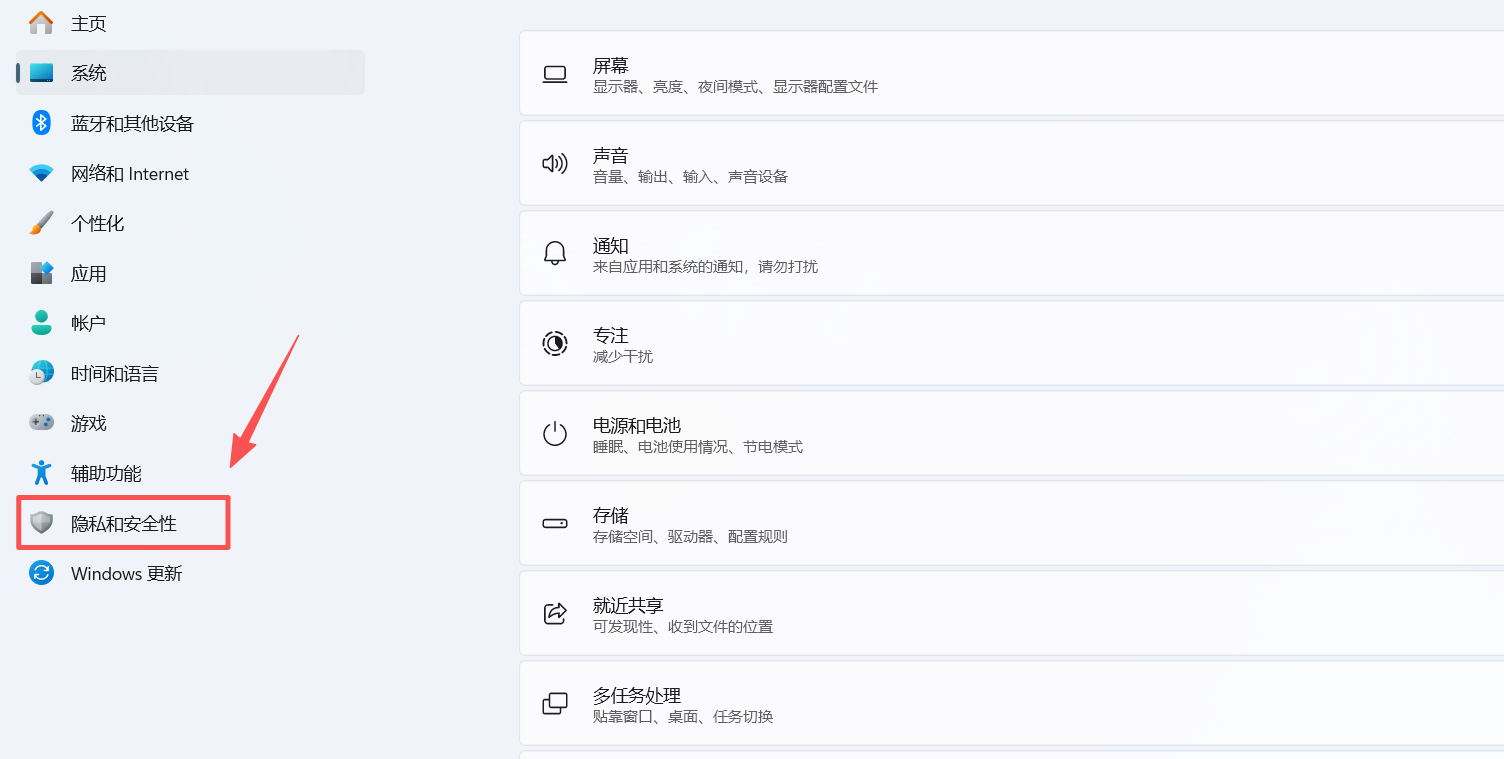The width and height of the screenshot is (1504, 759).
Task: Click the text 睡眠、电池使用情况、节电模式
Action: point(698,447)
